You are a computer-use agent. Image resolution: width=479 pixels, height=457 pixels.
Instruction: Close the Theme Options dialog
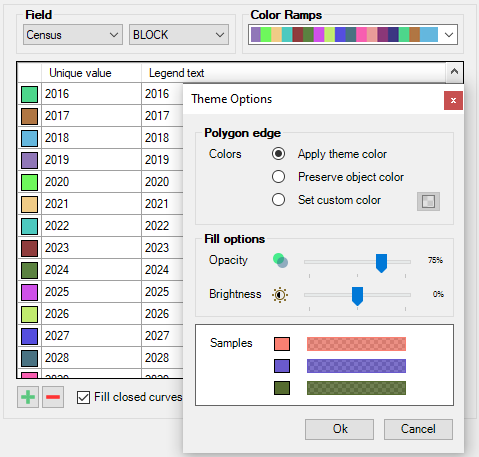(x=453, y=100)
